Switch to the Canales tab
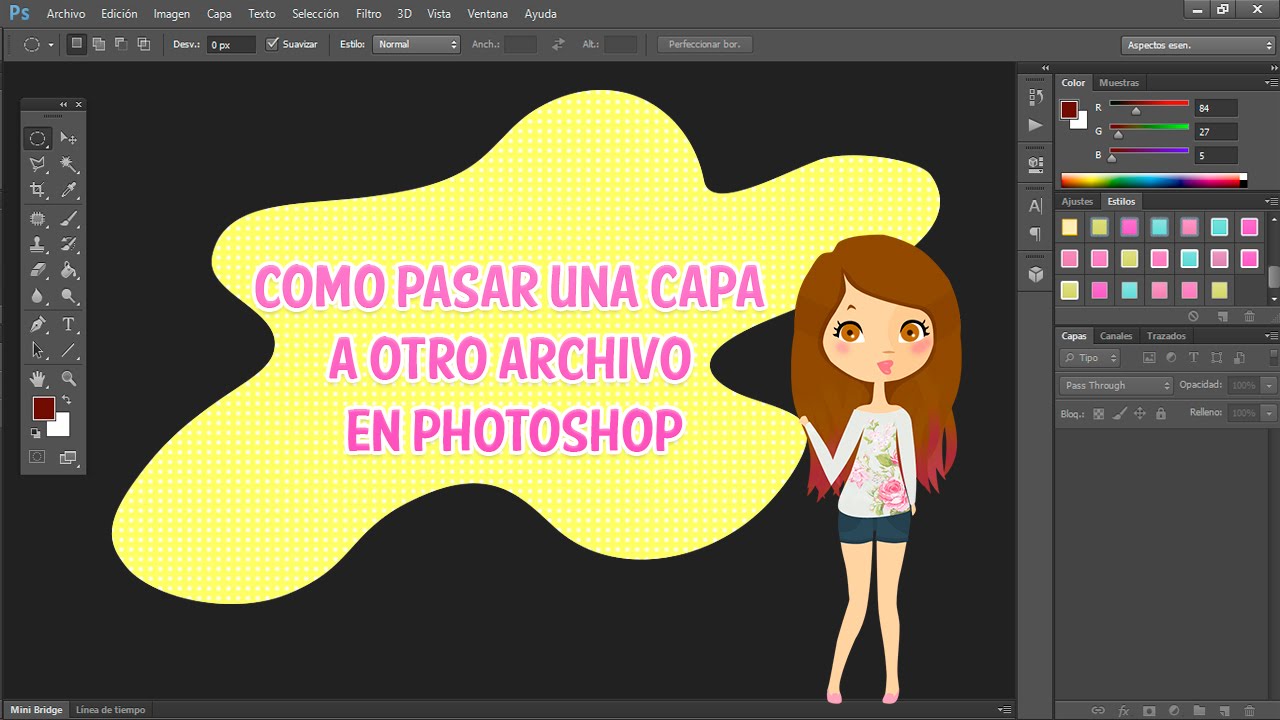This screenshot has height=720, width=1280. click(x=1116, y=336)
